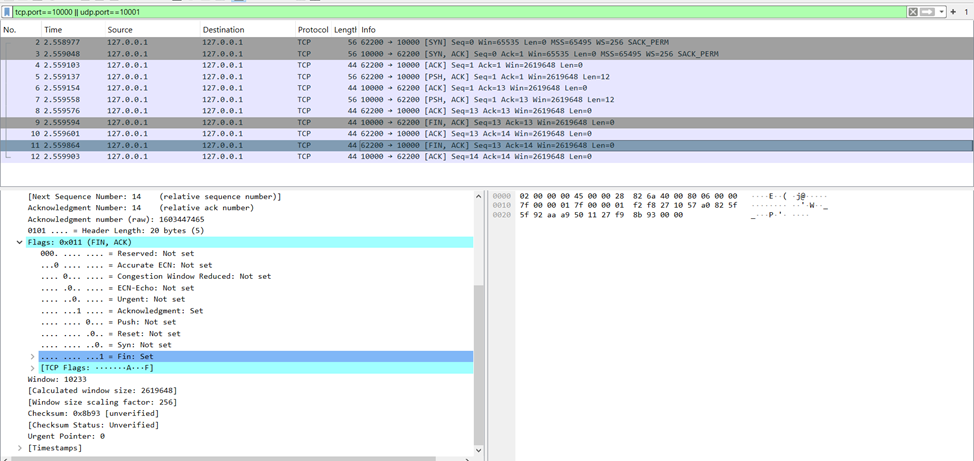Click the Info column header
The height and width of the screenshot is (461, 974).
369,30
